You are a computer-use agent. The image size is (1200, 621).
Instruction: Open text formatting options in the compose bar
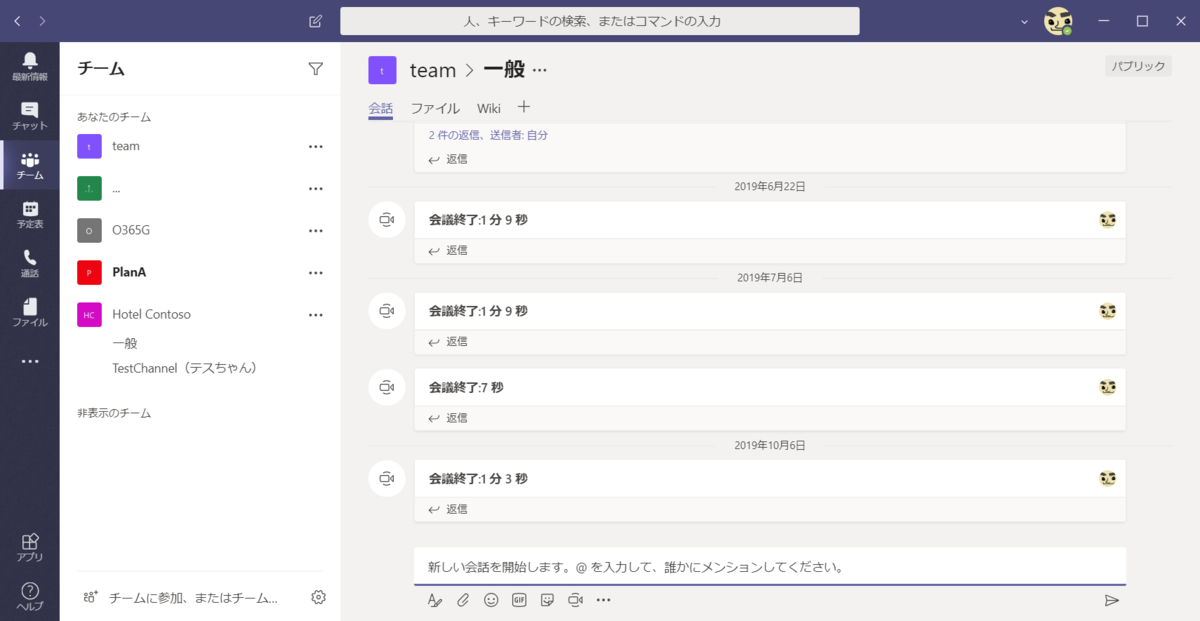point(434,600)
